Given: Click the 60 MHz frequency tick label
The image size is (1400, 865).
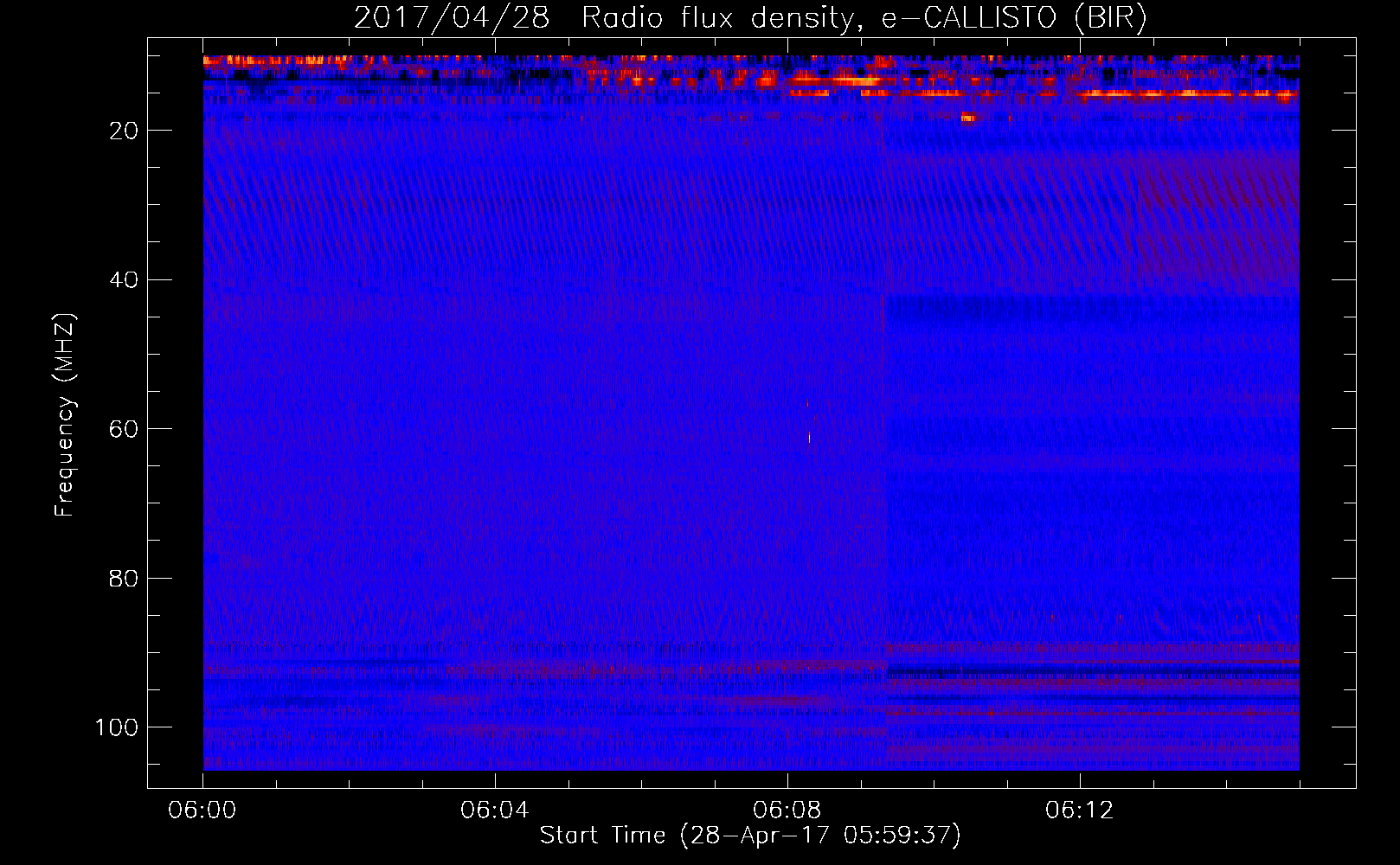Looking at the screenshot, I should tap(124, 429).
